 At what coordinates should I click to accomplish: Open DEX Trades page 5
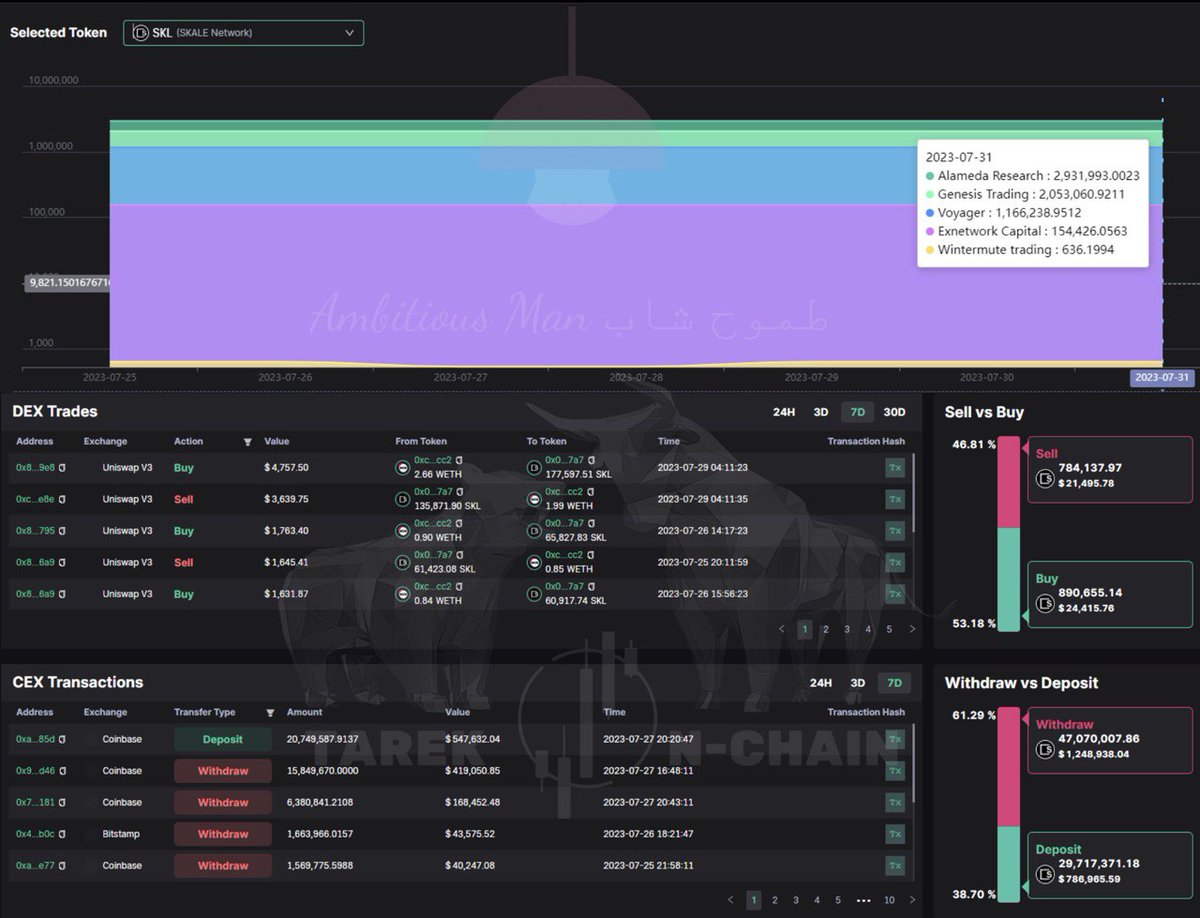click(x=890, y=629)
